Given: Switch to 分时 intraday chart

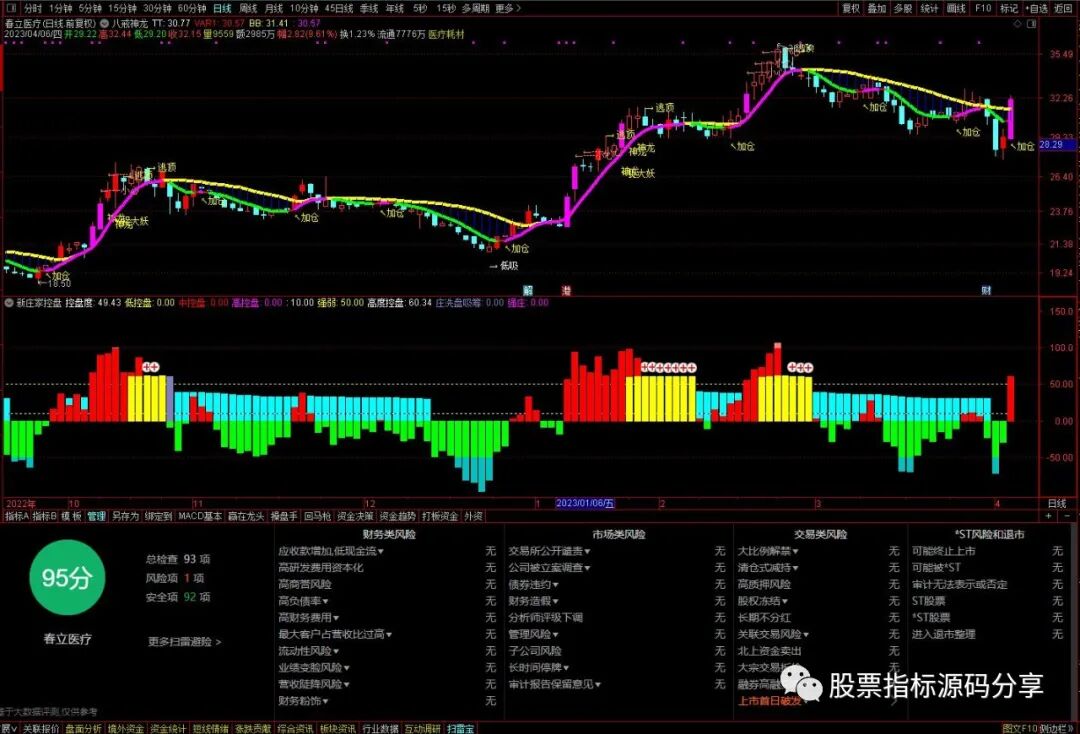Looking at the screenshot, I should coord(32,8).
